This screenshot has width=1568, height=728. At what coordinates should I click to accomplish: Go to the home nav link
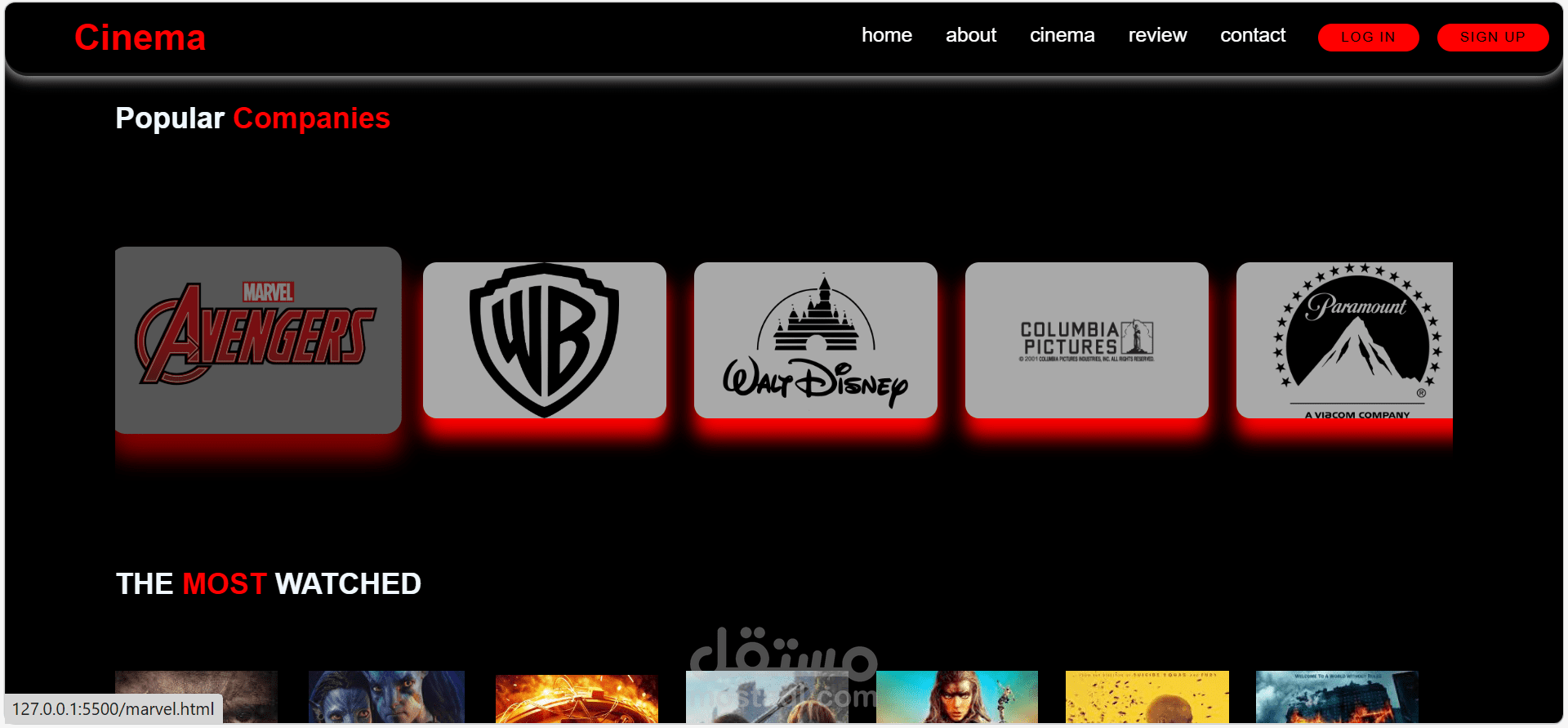coord(887,35)
